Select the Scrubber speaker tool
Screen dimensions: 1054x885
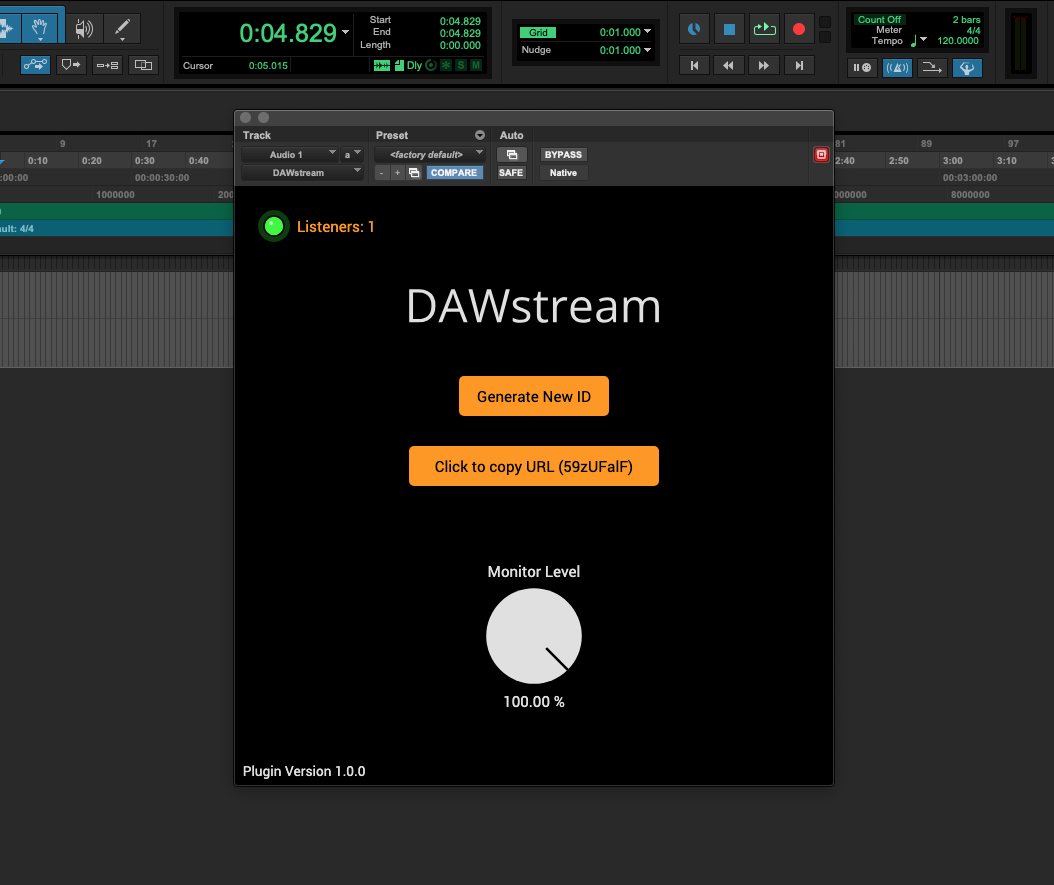[84, 27]
